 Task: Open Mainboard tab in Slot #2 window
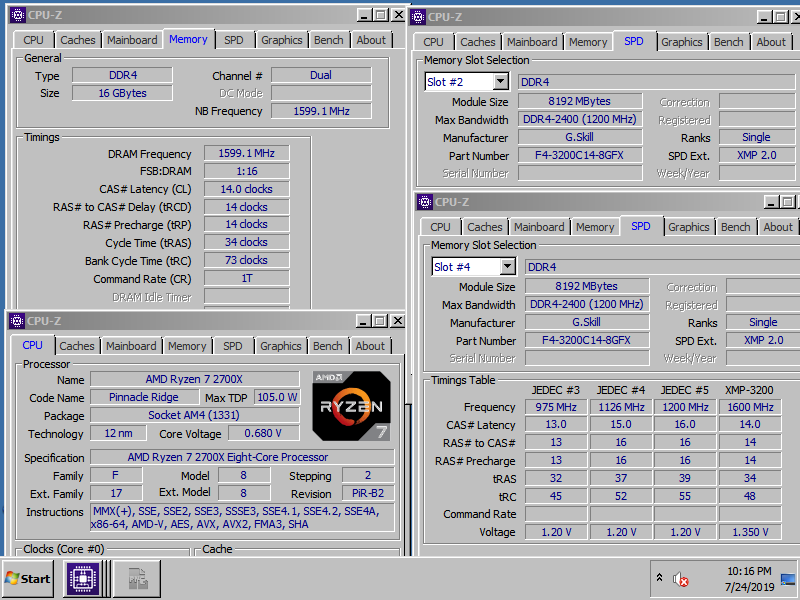tap(532, 42)
